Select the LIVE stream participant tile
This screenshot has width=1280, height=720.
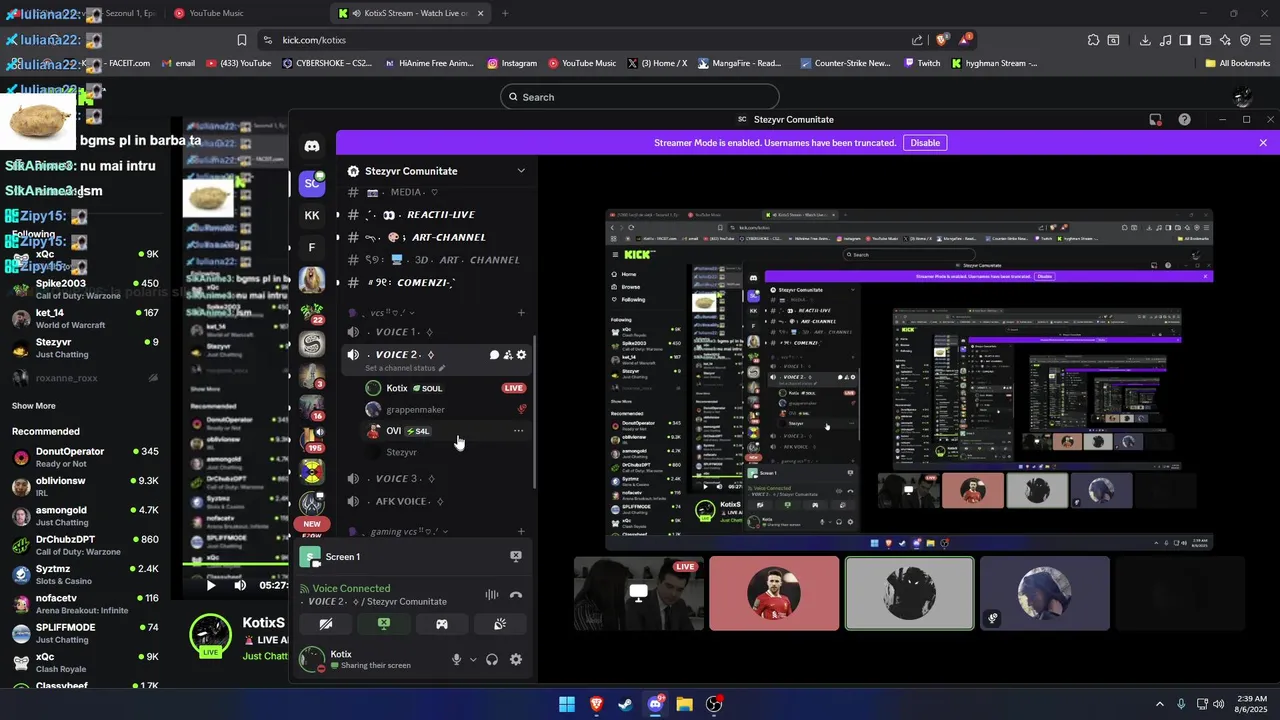[638, 593]
